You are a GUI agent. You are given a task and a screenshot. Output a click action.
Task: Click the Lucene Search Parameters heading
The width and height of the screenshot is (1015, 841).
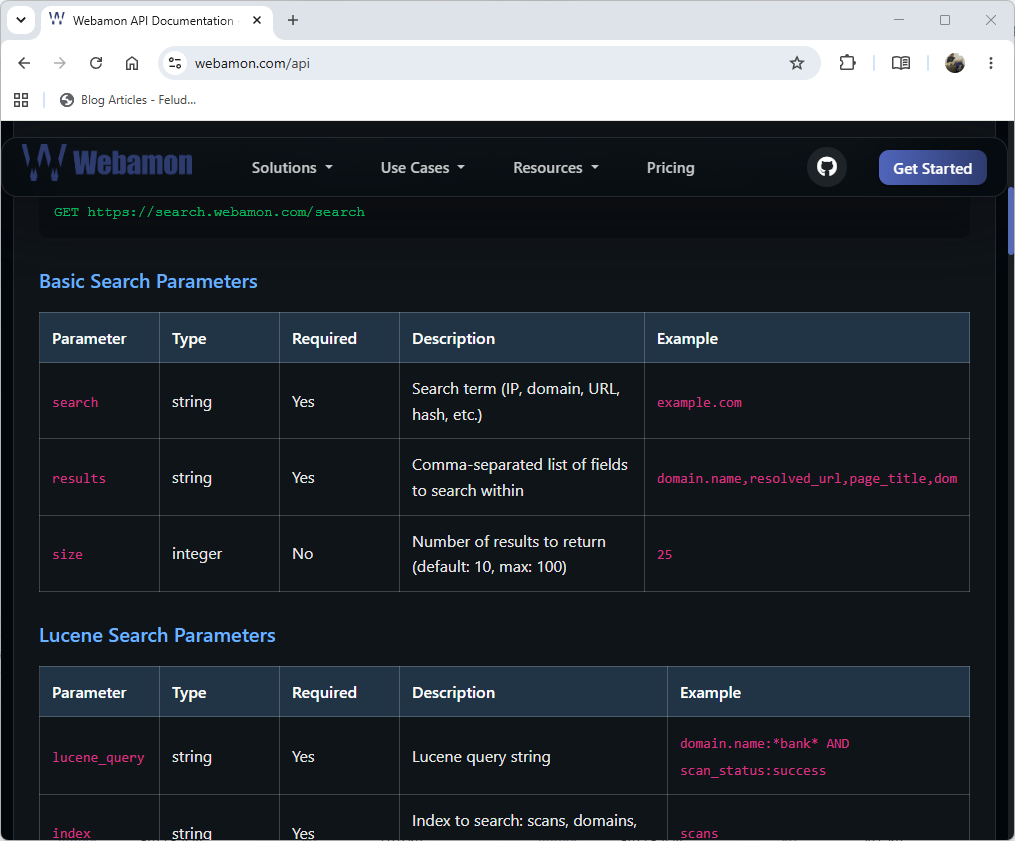coord(157,636)
